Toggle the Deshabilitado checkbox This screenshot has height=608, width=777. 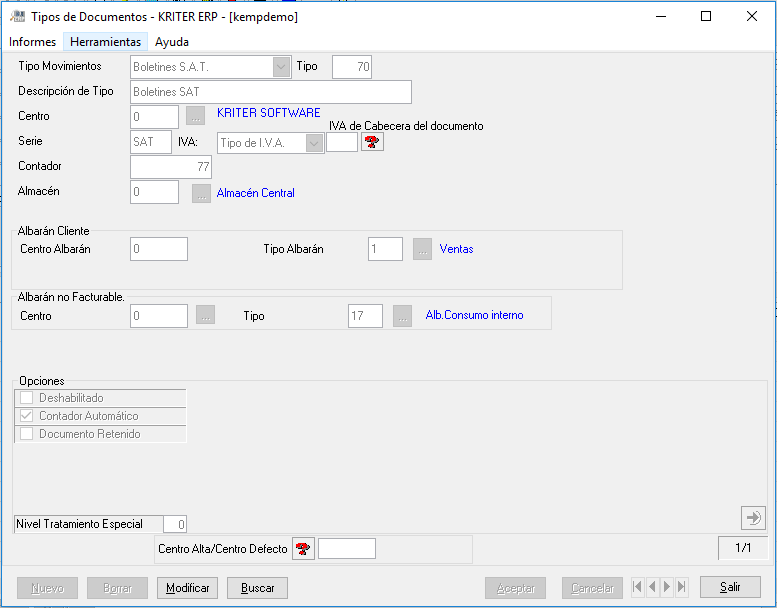[x=26, y=398]
